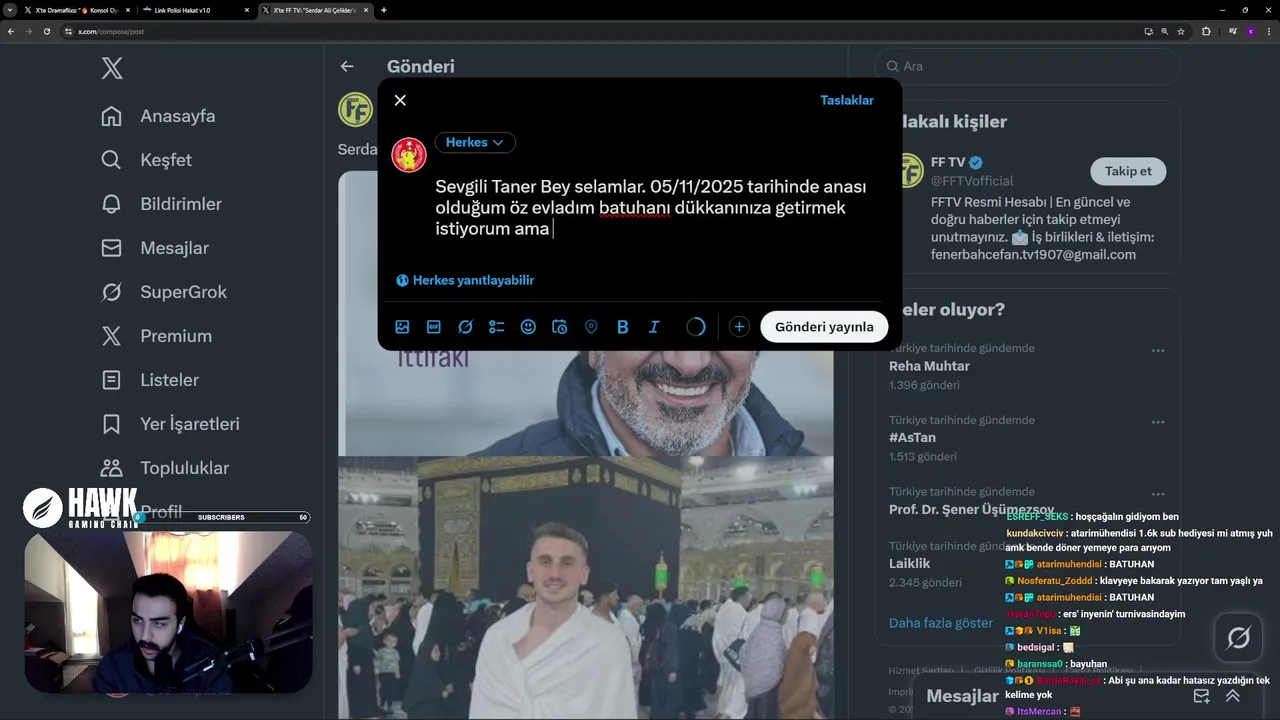Open Bildirimler in sidebar

click(161, 204)
